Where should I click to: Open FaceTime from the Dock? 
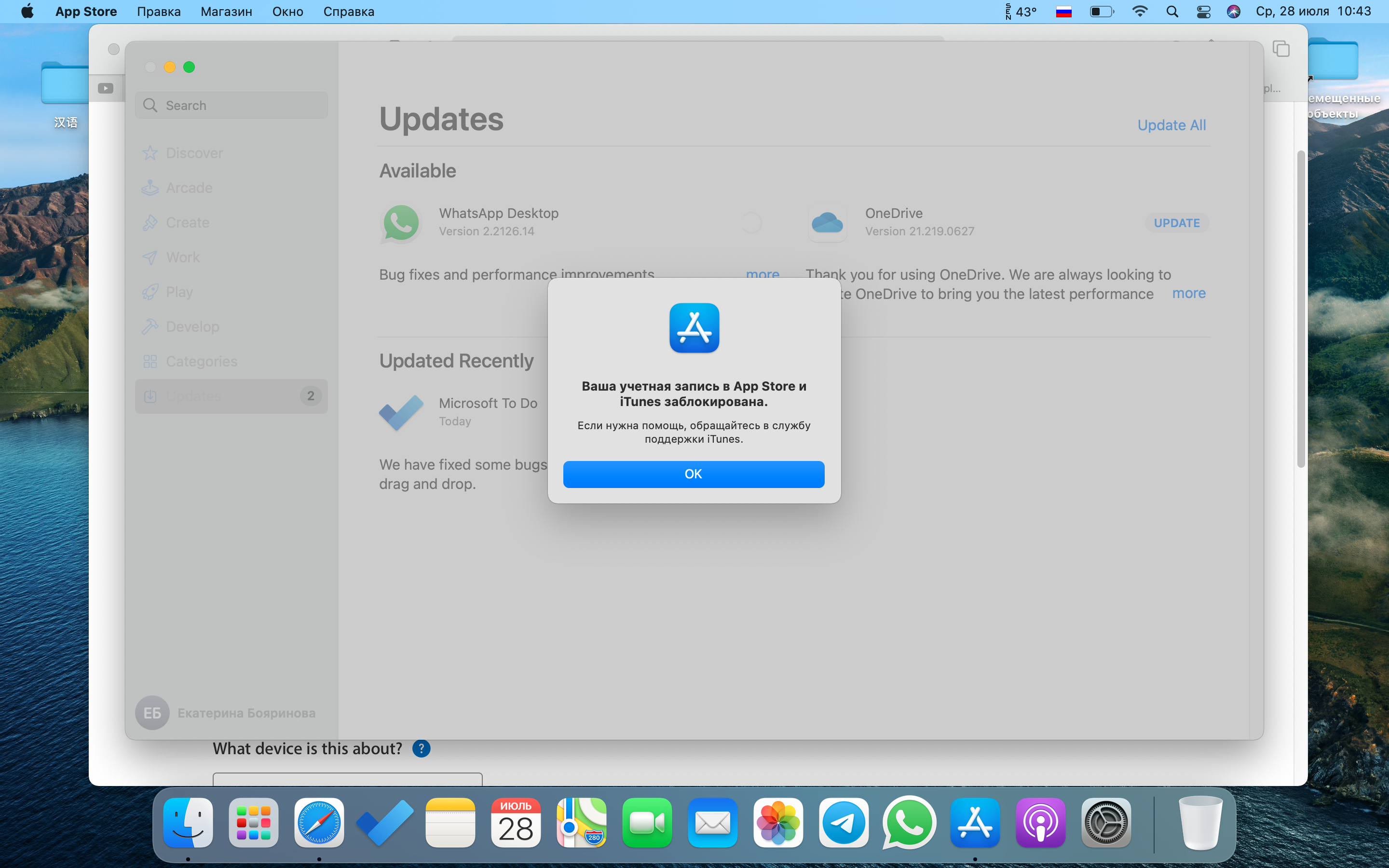(x=647, y=823)
